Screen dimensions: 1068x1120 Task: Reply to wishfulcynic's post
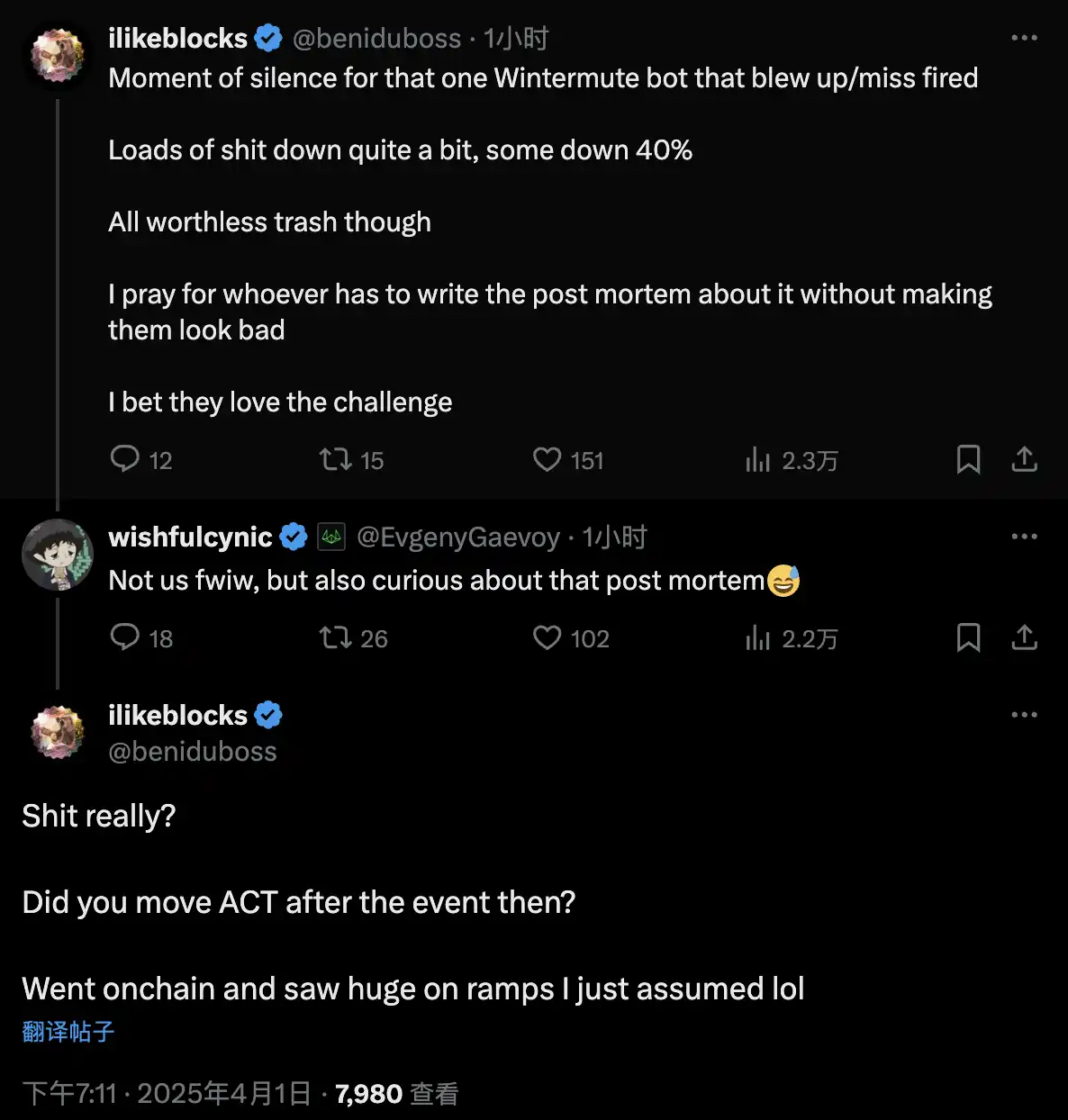(x=125, y=637)
